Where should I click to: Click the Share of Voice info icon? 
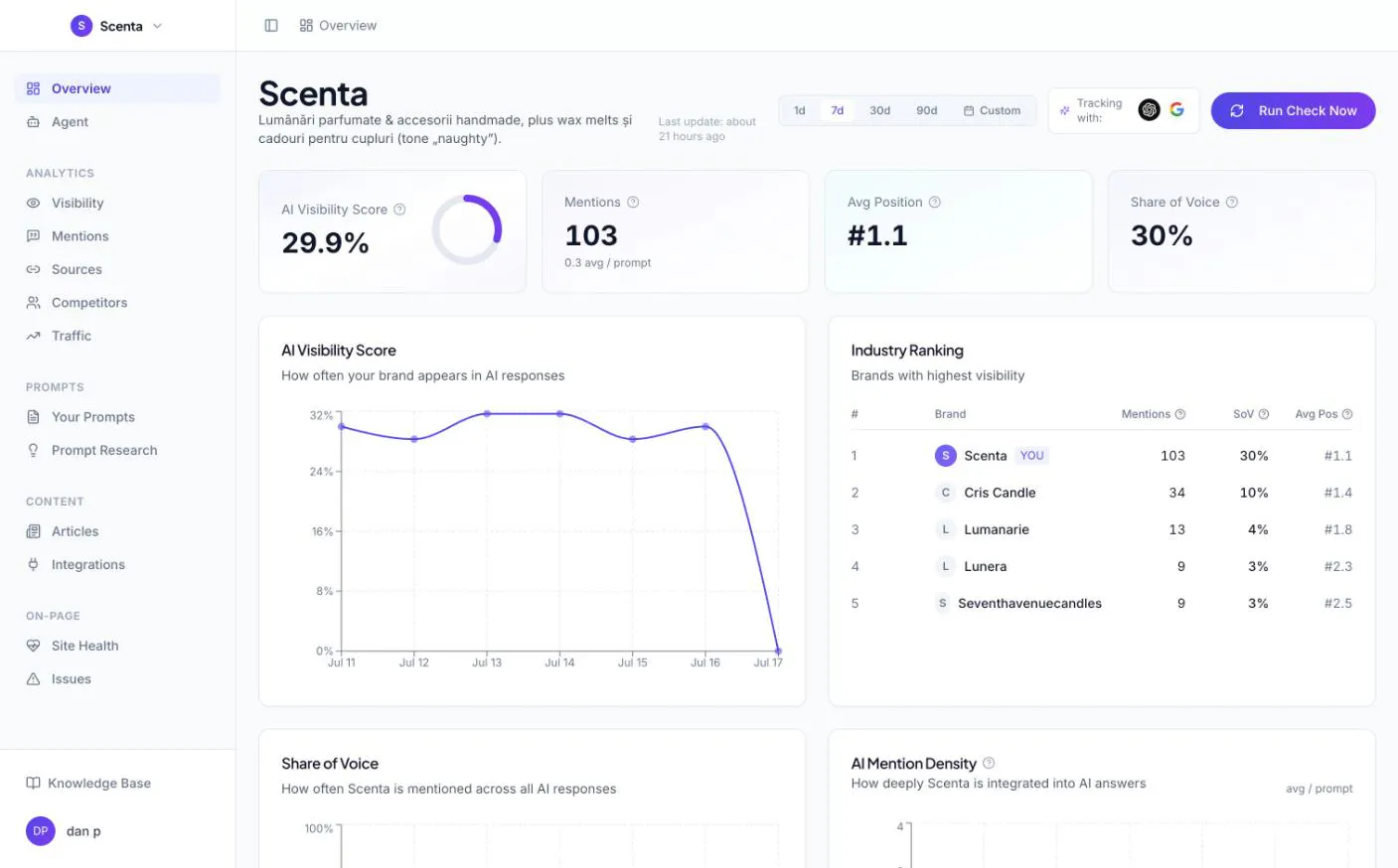[1232, 202]
